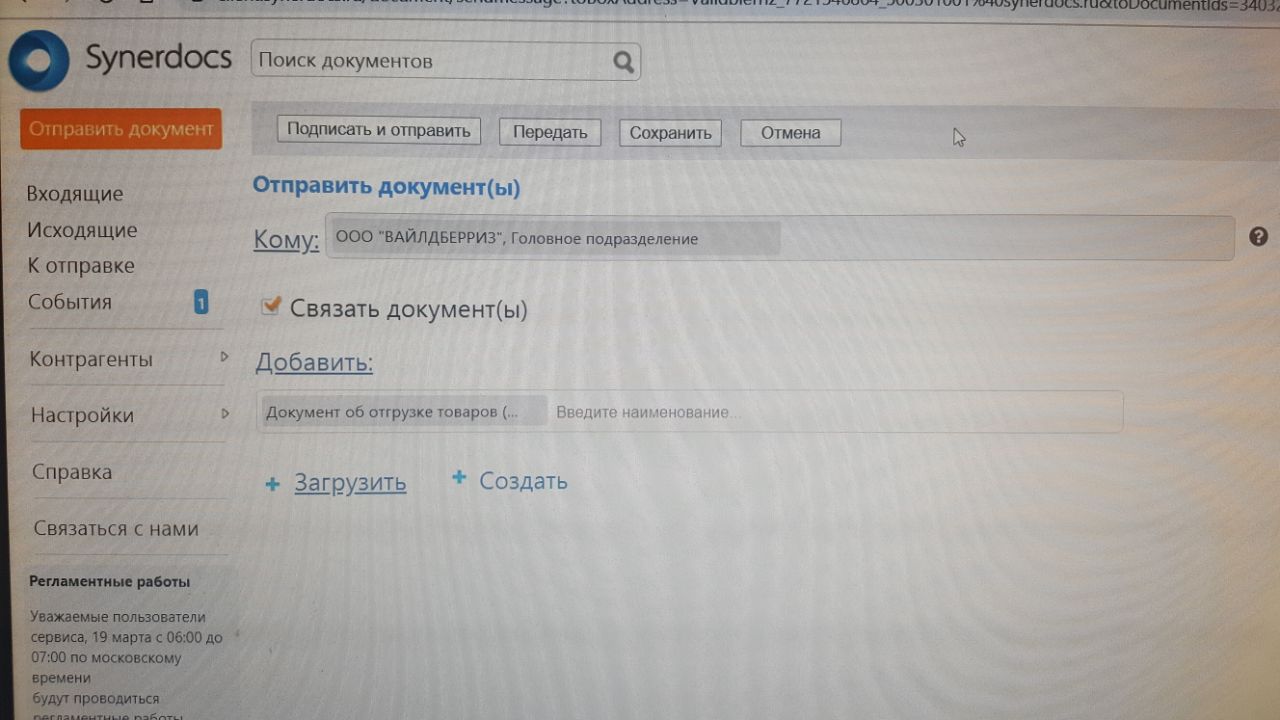Click the Отправить документ(ы) page heading
Screen dimensions: 1280x720
point(386,186)
